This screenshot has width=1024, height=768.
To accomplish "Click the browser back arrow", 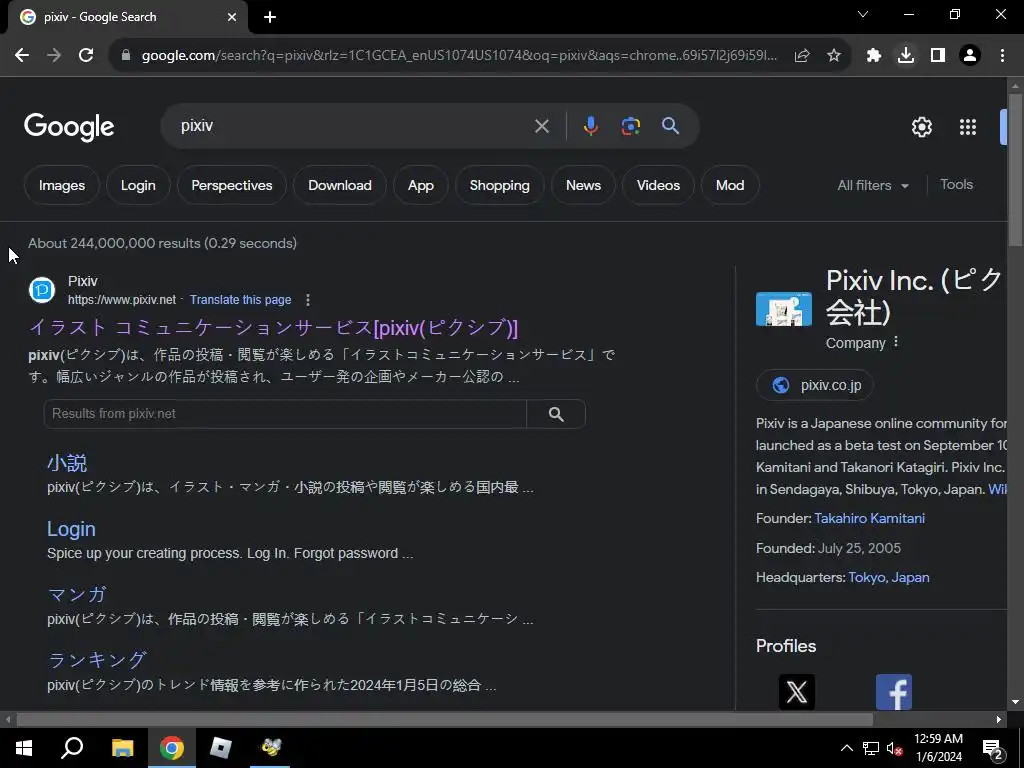I will [x=22, y=56].
